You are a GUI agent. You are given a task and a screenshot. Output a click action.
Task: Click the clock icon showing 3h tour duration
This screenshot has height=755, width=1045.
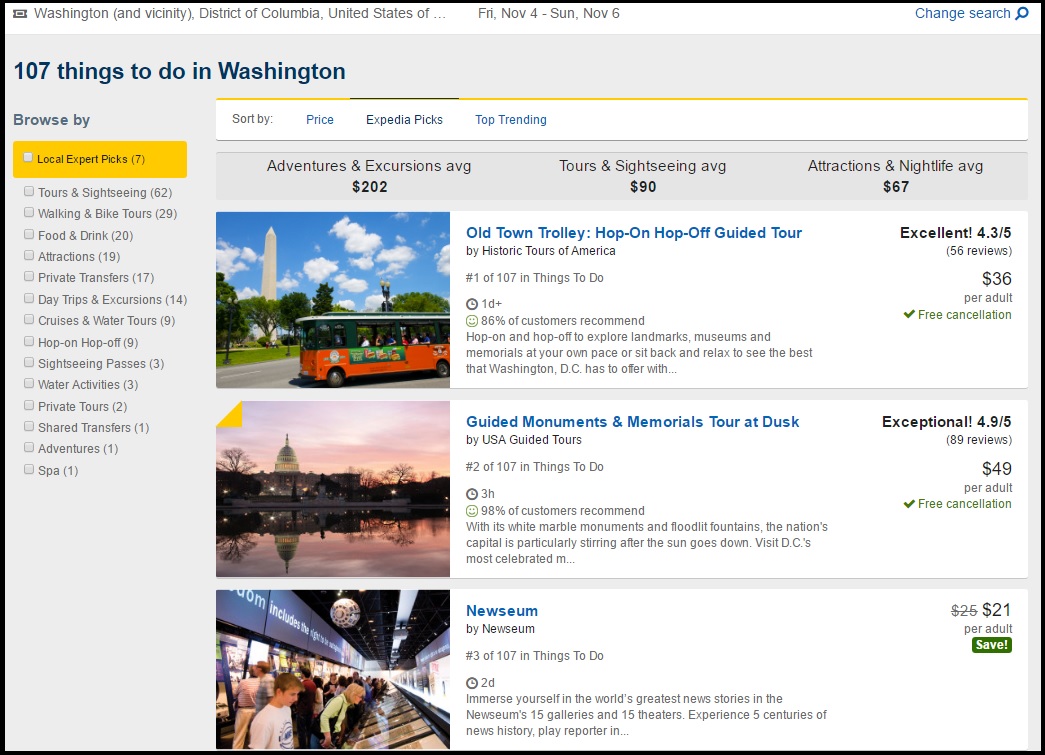click(471, 492)
